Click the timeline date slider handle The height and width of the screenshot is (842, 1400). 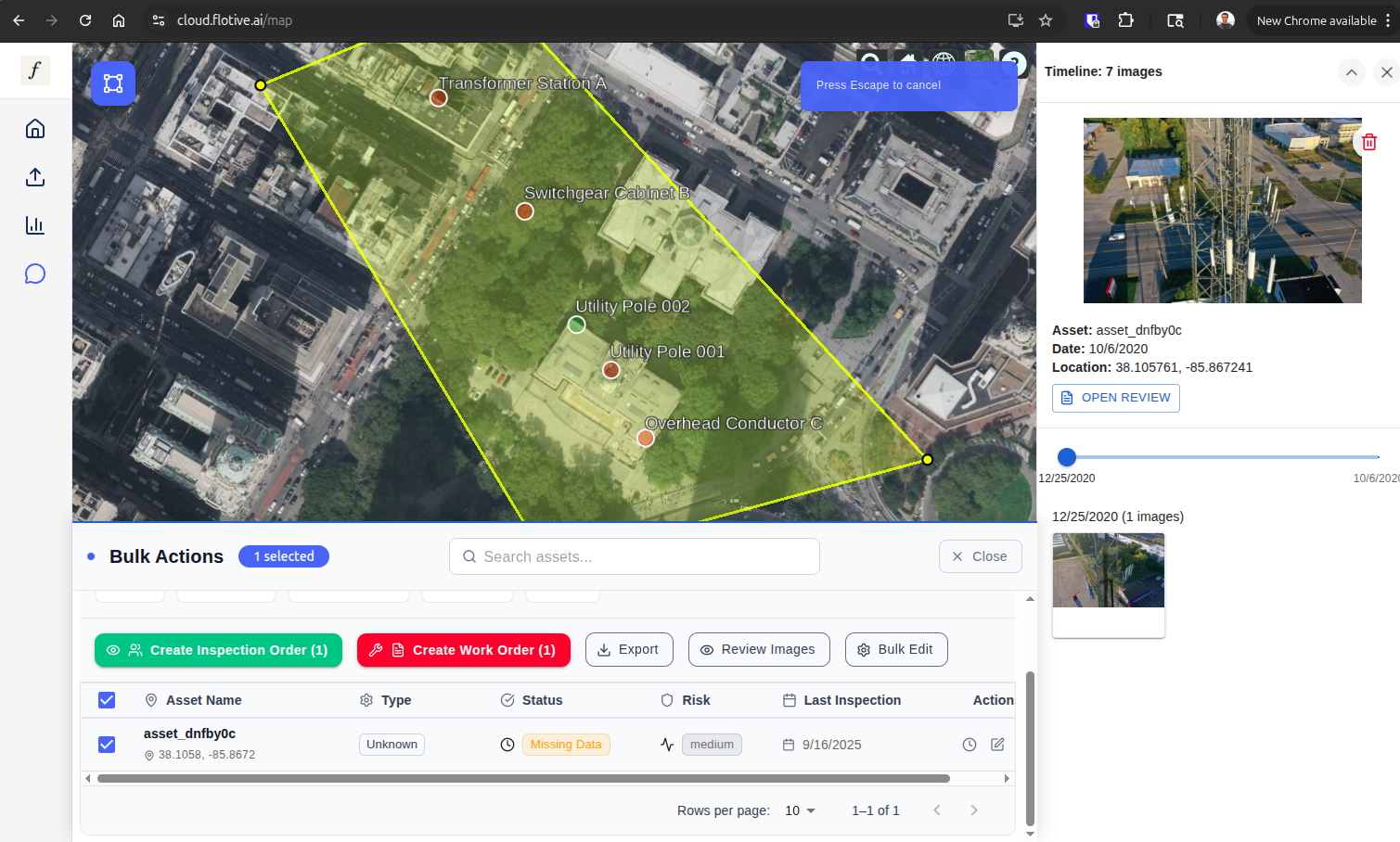pos(1067,457)
